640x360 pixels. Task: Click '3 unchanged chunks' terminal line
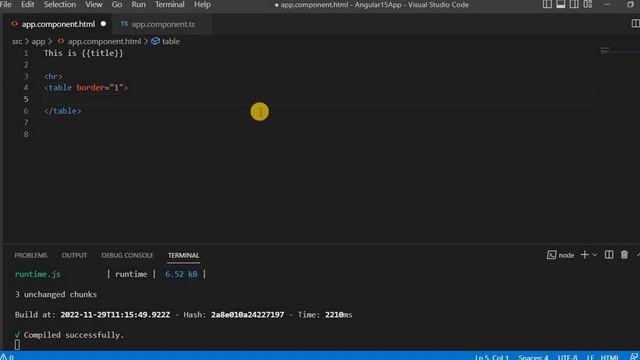(56, 294)
